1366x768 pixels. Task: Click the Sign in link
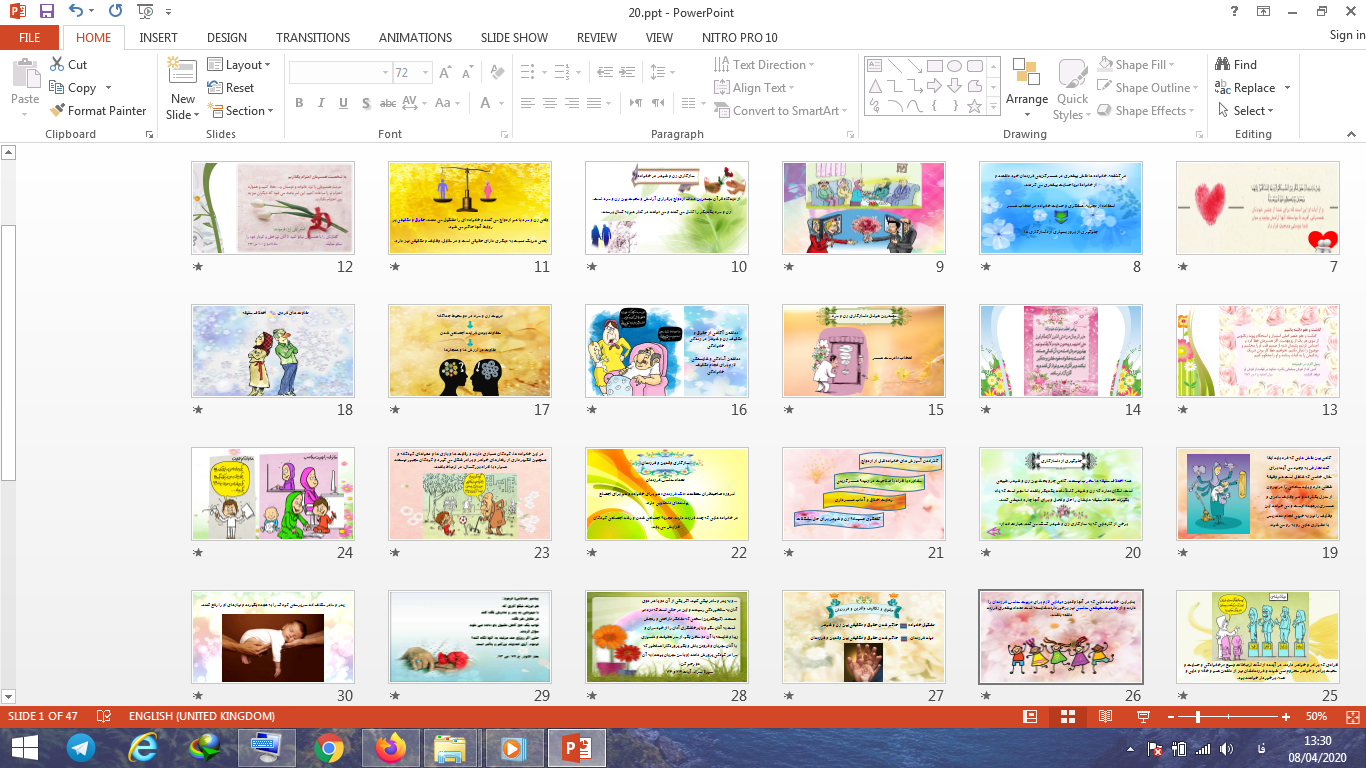1346,35
